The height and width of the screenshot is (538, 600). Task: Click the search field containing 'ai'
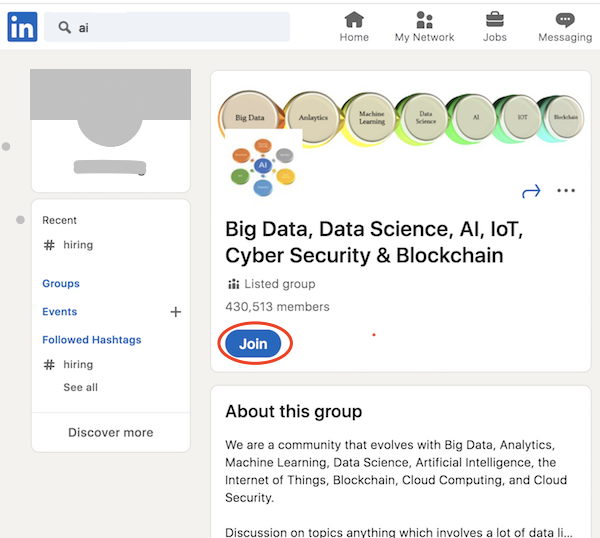point(180,28)
